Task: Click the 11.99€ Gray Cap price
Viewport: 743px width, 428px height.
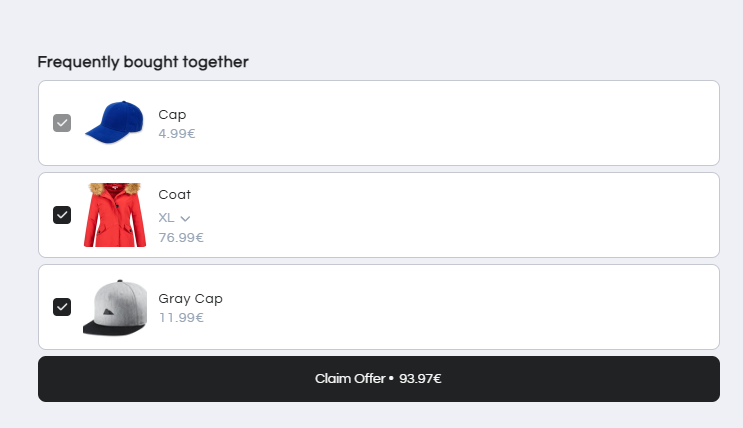Action: point(181,318)
